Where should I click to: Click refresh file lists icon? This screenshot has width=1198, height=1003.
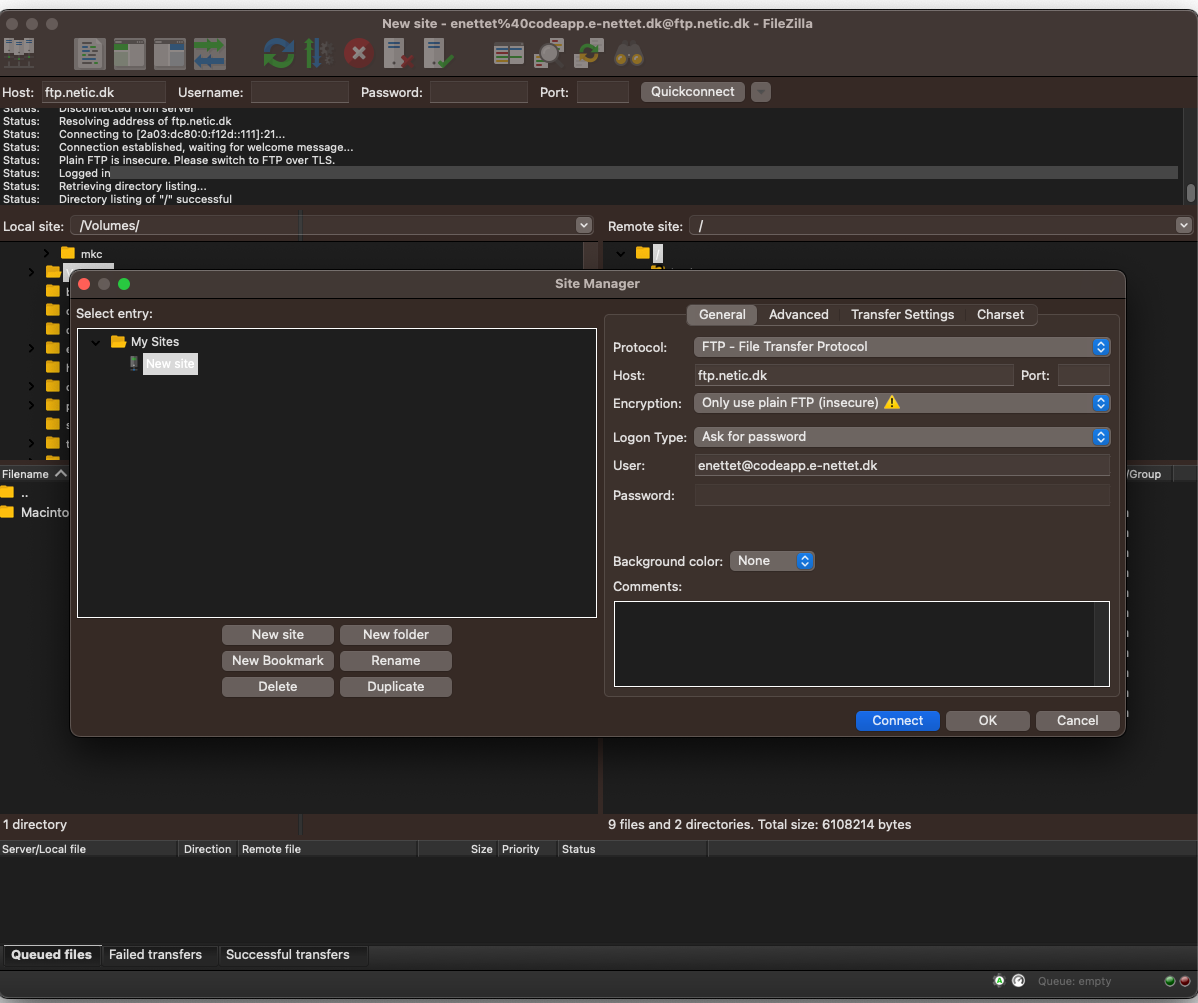(x=278, y=53)
